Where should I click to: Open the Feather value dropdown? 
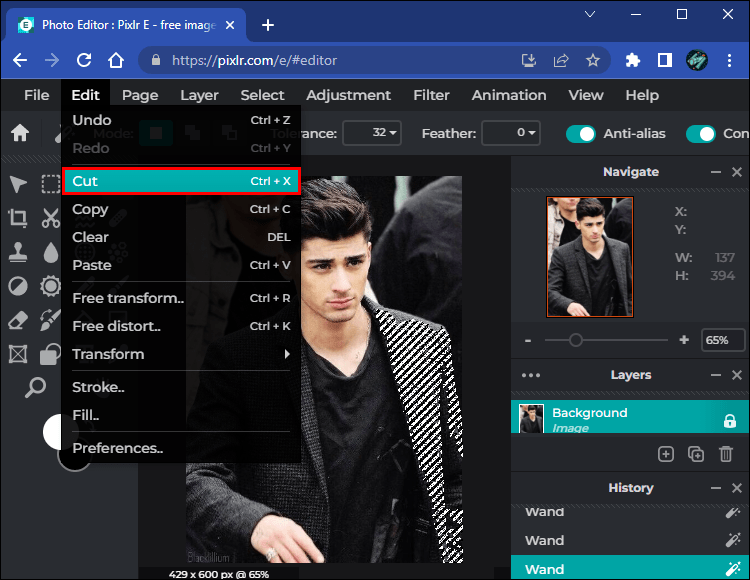point(511,133)
